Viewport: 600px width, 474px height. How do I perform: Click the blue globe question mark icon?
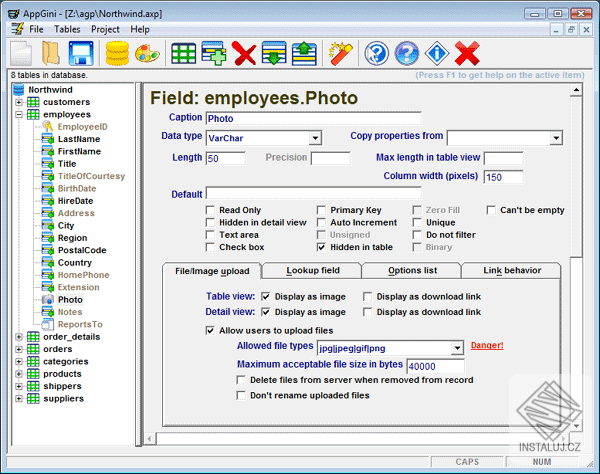point(407,53)
